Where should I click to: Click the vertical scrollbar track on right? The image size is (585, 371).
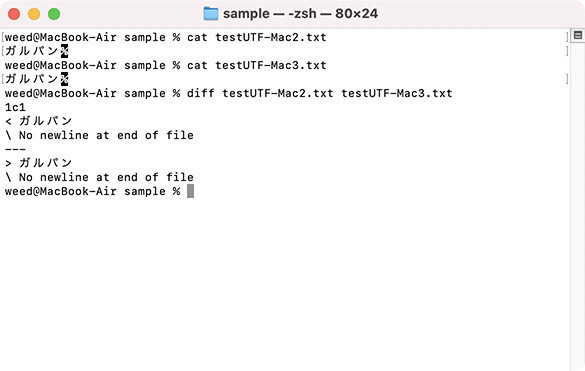(578, 205)
